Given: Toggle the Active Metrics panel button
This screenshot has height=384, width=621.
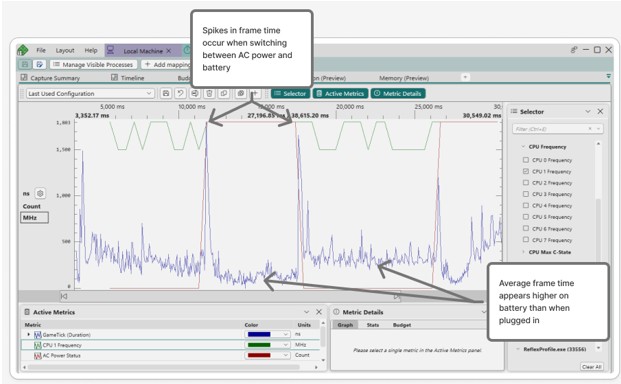Looking at the screenshot, I should coord(340,93).
